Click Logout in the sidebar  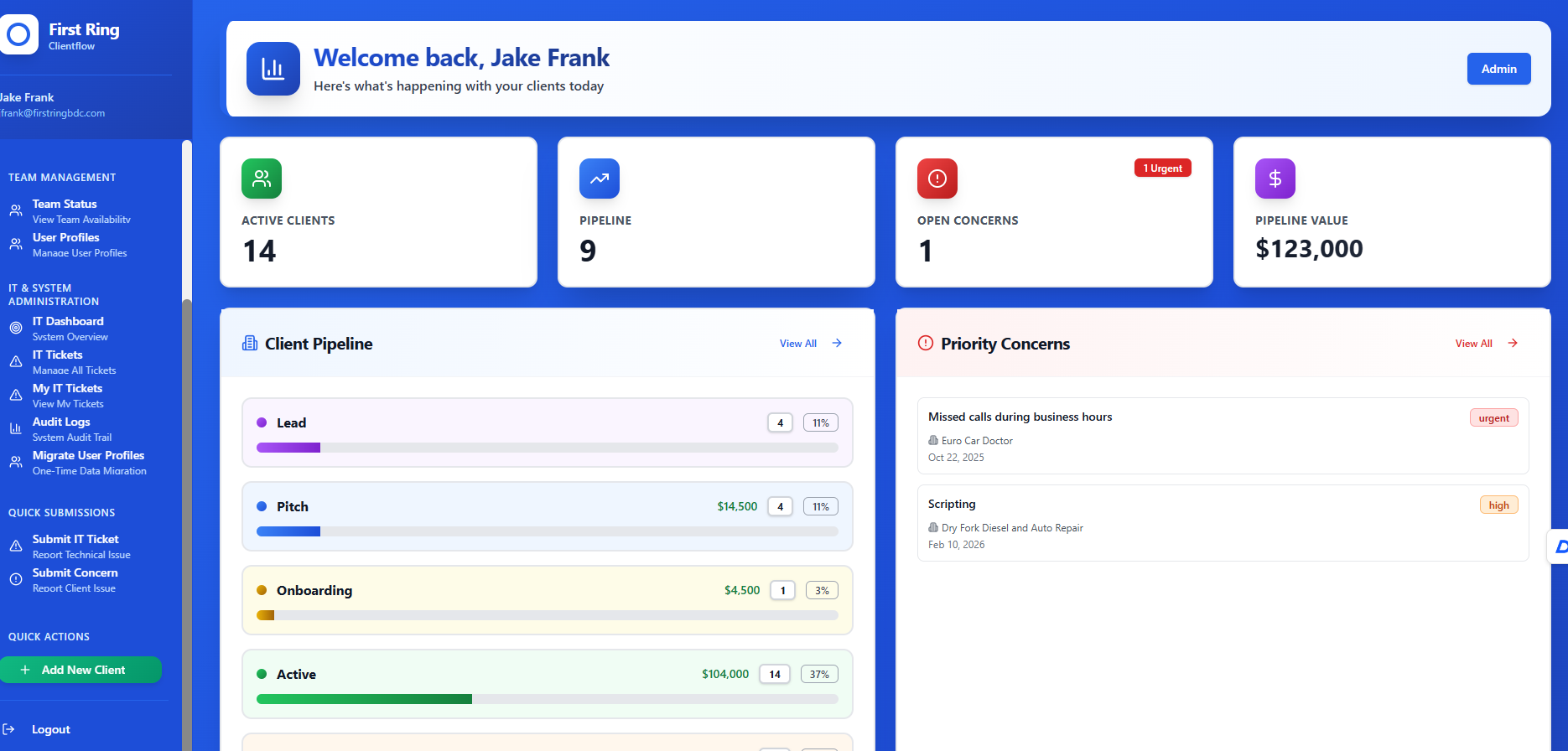point(50,729)
